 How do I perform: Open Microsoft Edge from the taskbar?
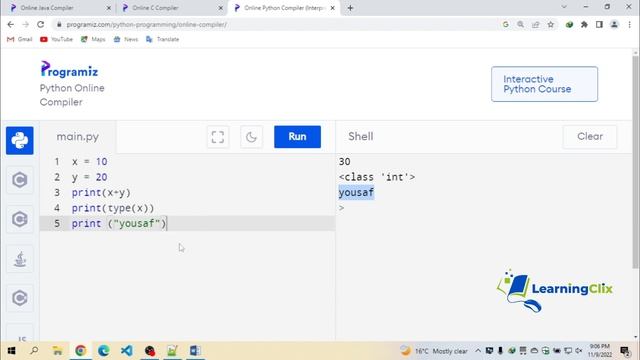pyautogui.click(x=104, y=351)
